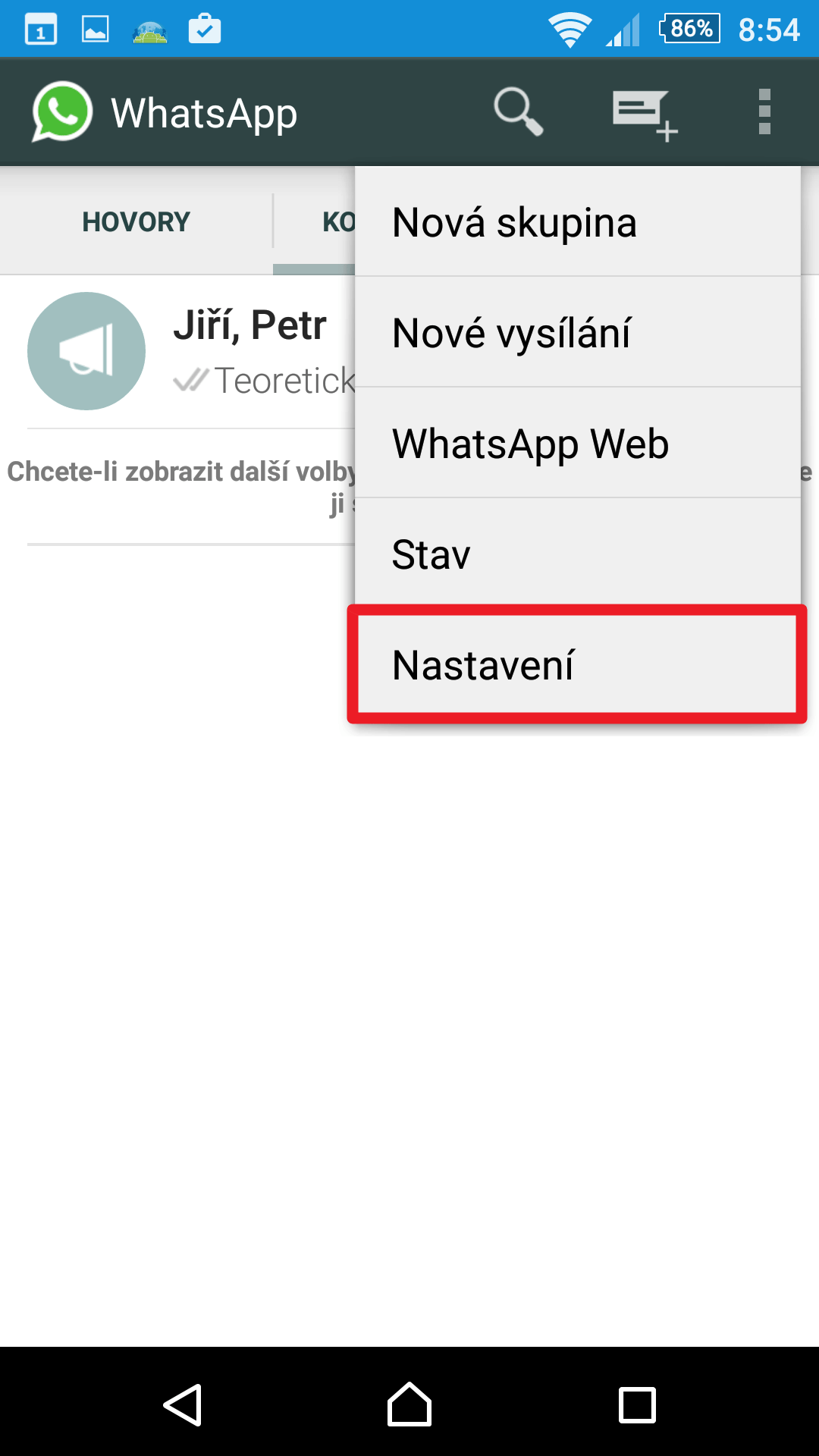Select Nová skupina menu item
The height and width of the screenshot is (1456, 819).
pos(578,221)
